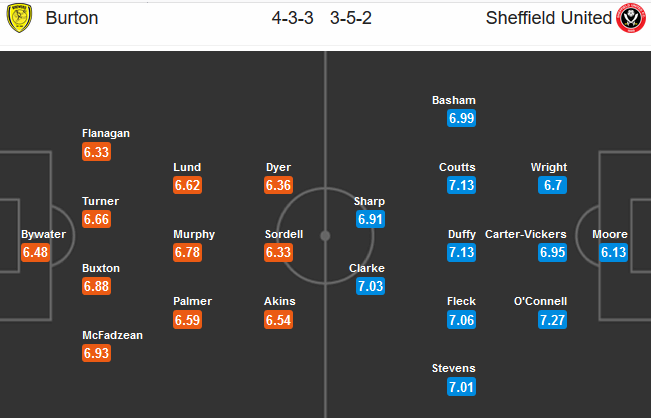Select goalkeeper Moore's 6.13 rating

click(614, 252)
